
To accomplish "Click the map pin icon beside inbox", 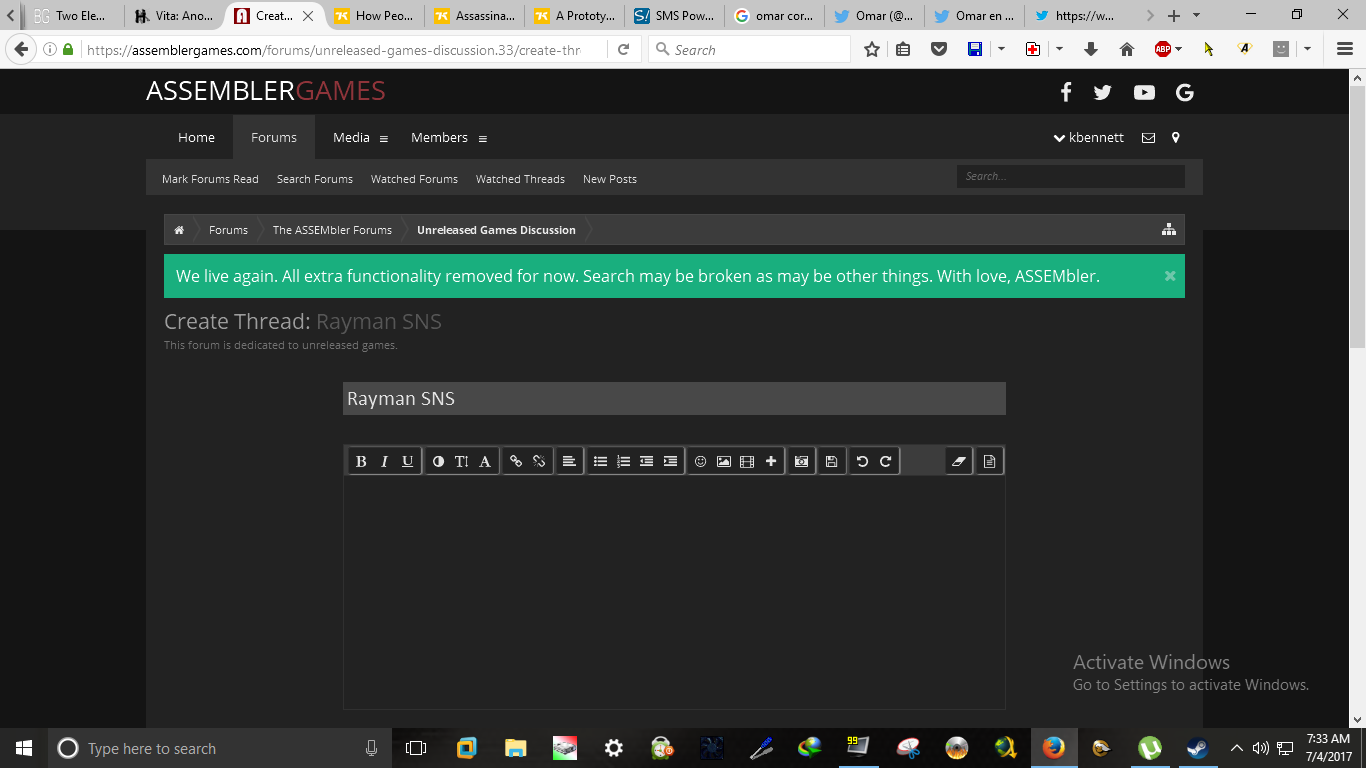I will [x=1176, y=138].
